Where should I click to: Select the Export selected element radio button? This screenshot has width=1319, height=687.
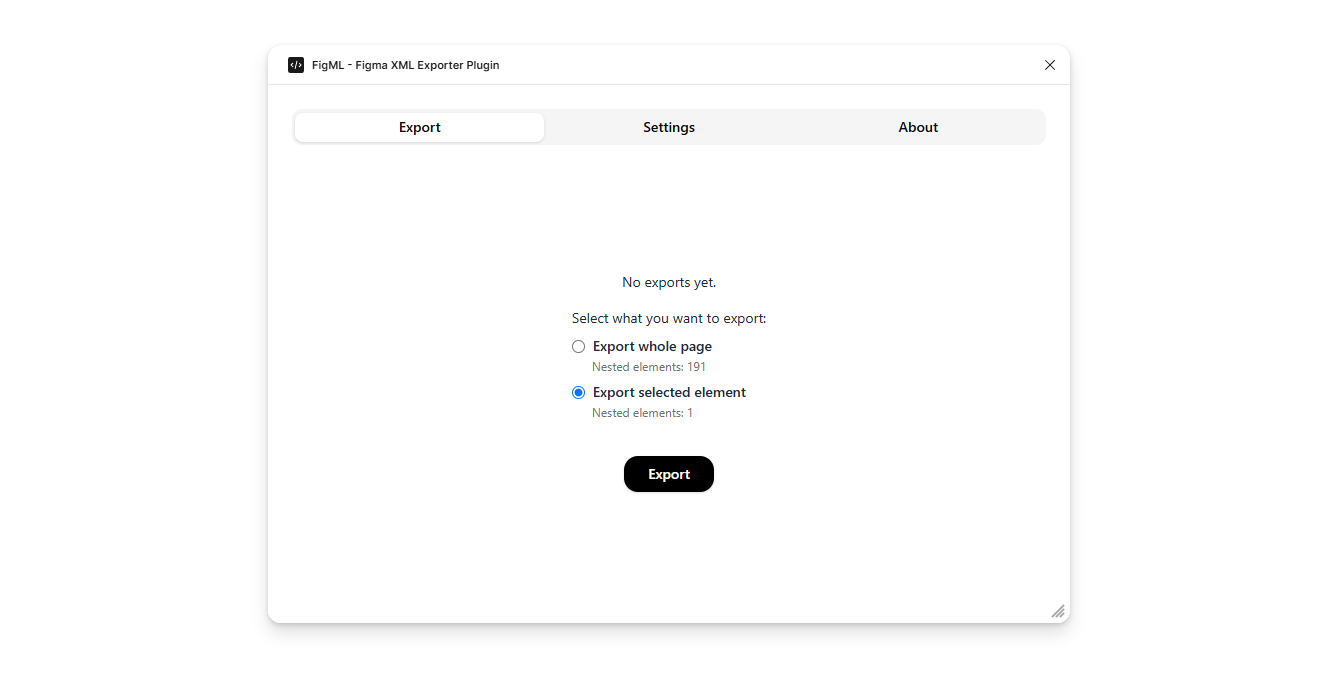(x=578, y=392)
